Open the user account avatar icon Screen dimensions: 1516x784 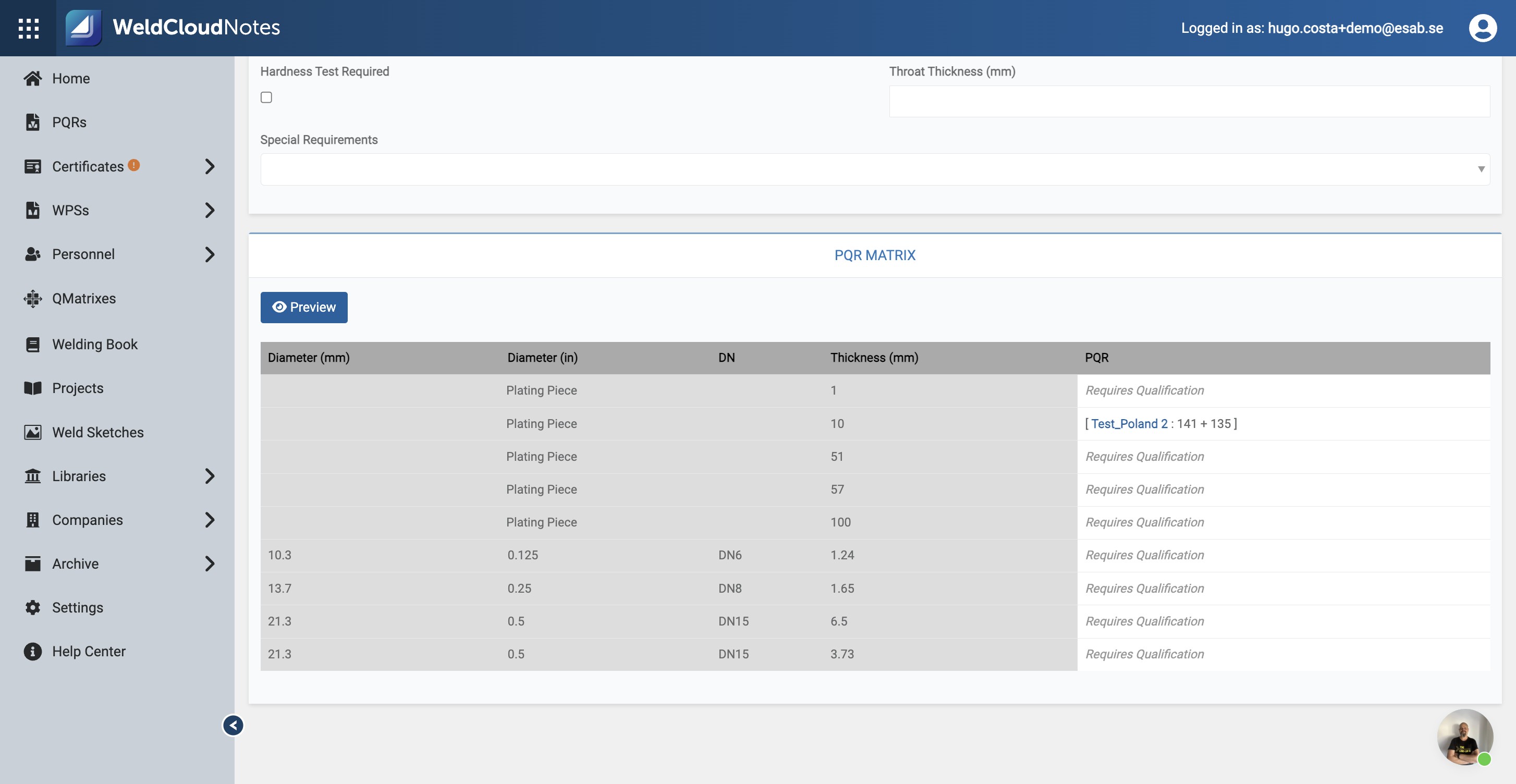pos(1483,28)
